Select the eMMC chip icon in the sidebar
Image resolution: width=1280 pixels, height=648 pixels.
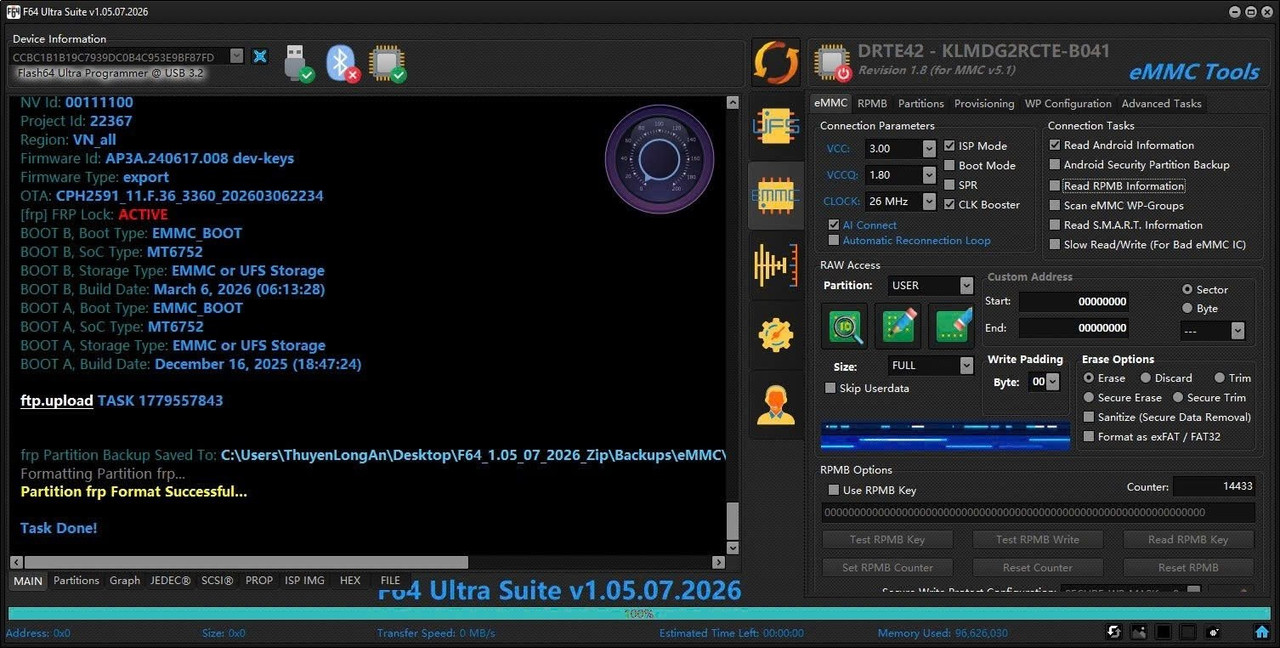tap(776, 196)
